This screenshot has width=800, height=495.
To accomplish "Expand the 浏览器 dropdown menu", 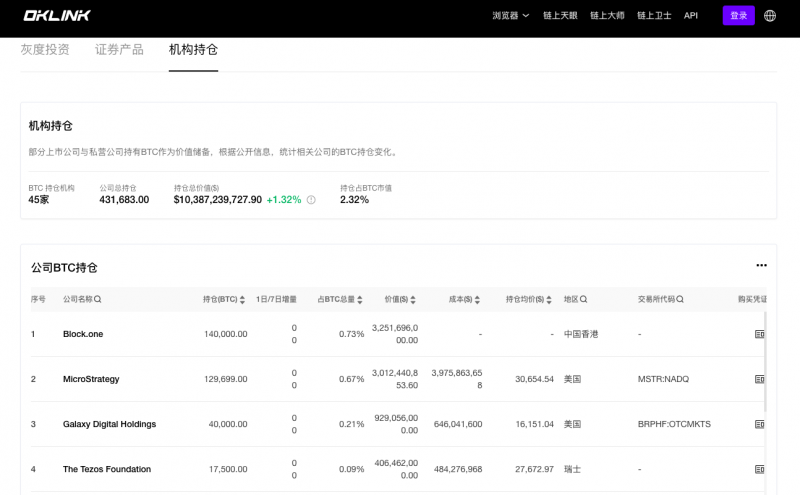I will [x=511, y=15].
